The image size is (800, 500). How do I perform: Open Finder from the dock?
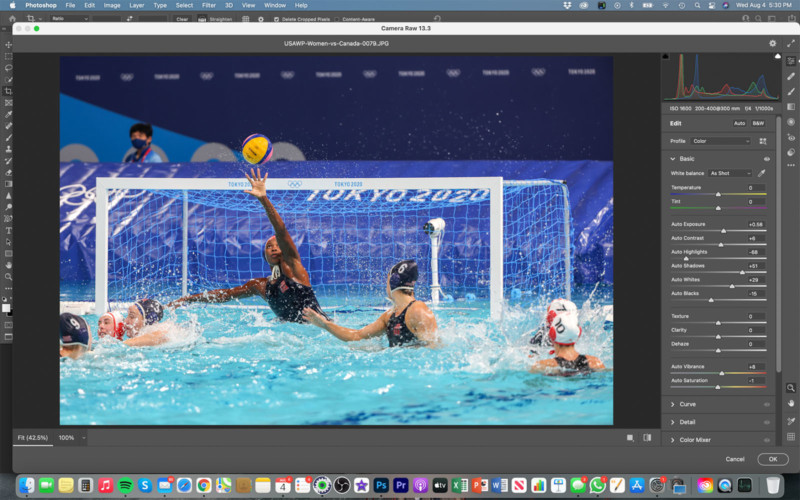(x=27, y=485)
